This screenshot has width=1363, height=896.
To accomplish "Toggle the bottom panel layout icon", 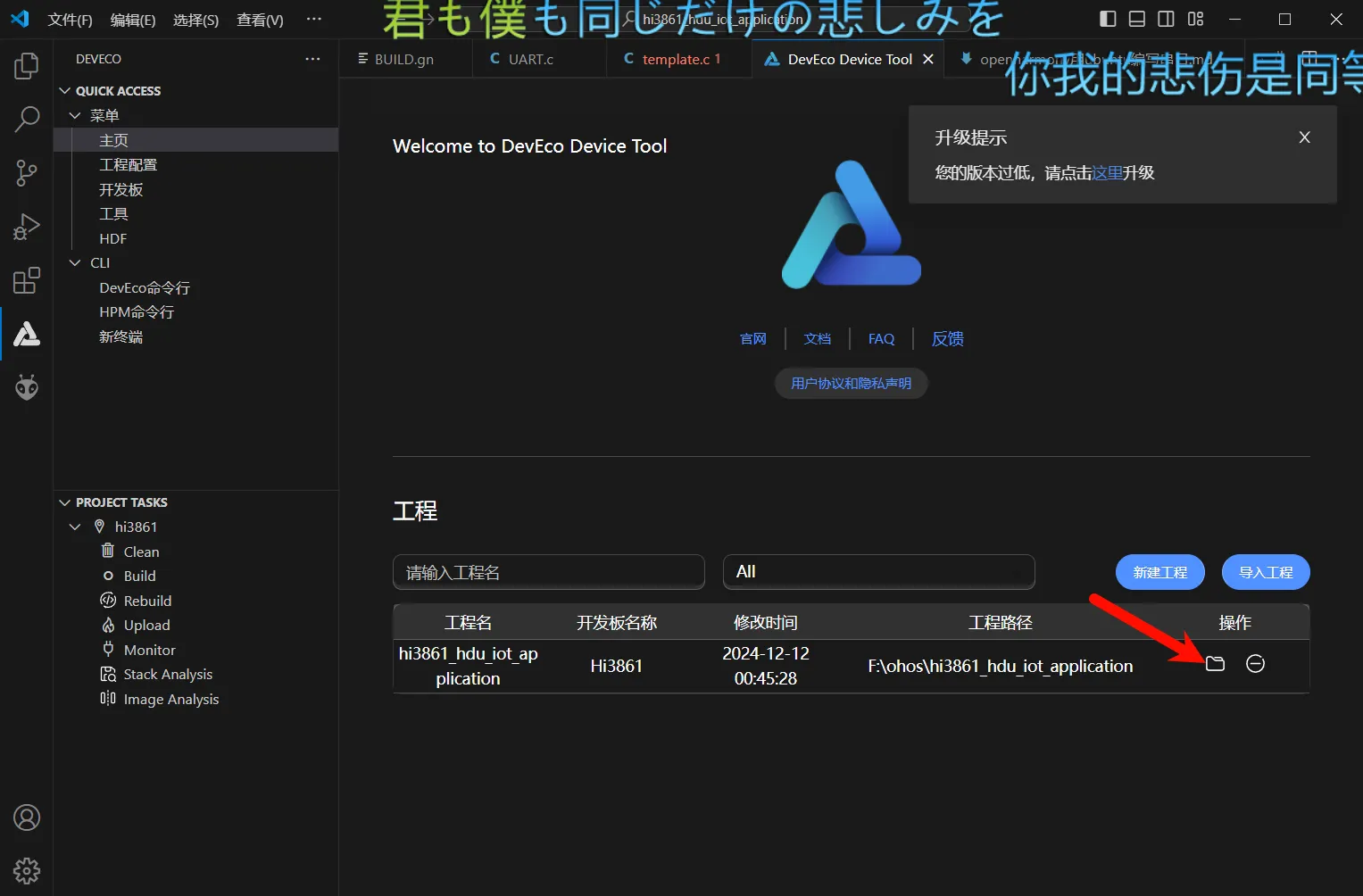I will click(x=1137, y=19).
